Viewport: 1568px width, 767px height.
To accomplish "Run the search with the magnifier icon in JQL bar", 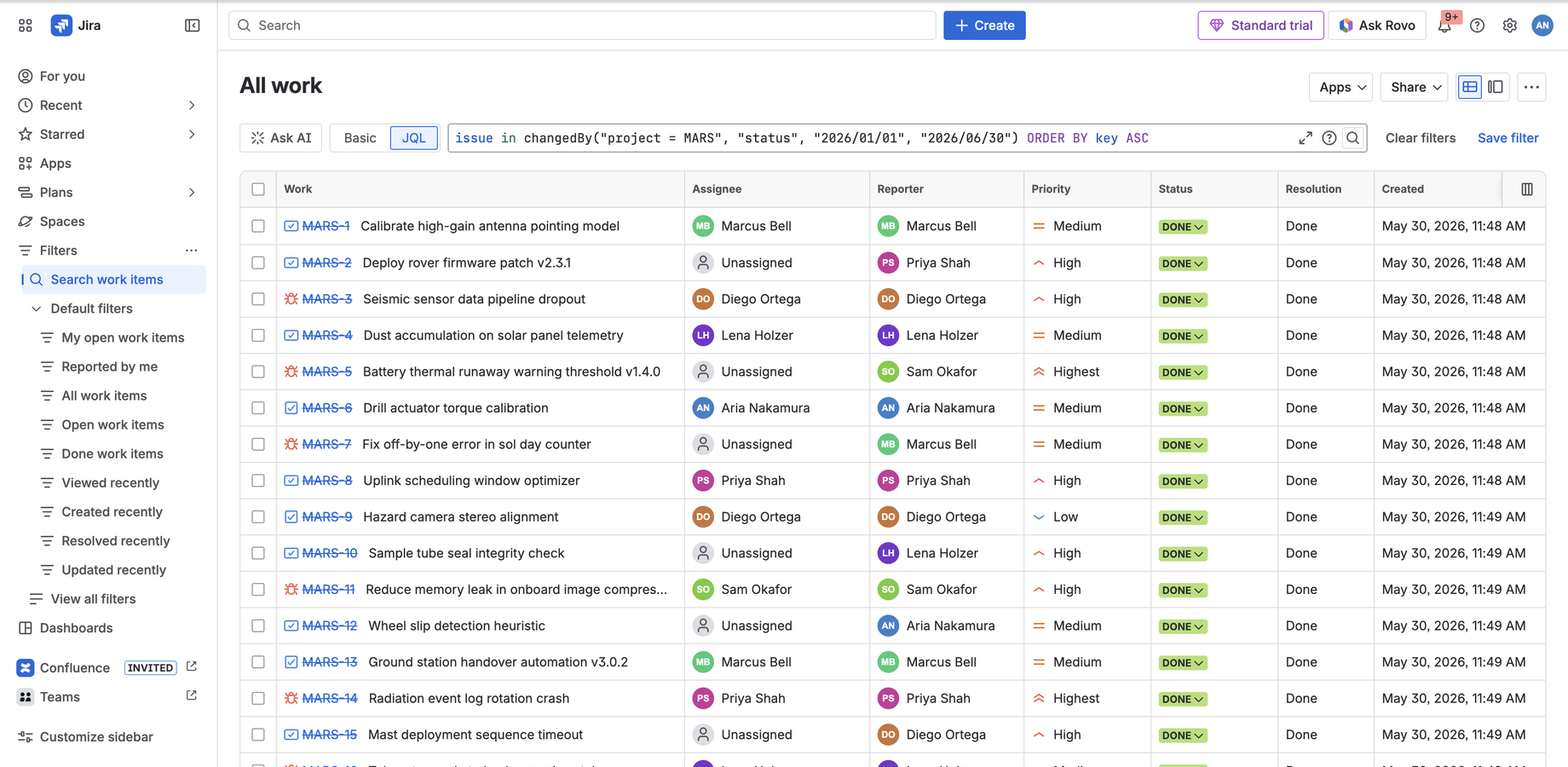I will pyautogui.click(x=1353, y=138).
